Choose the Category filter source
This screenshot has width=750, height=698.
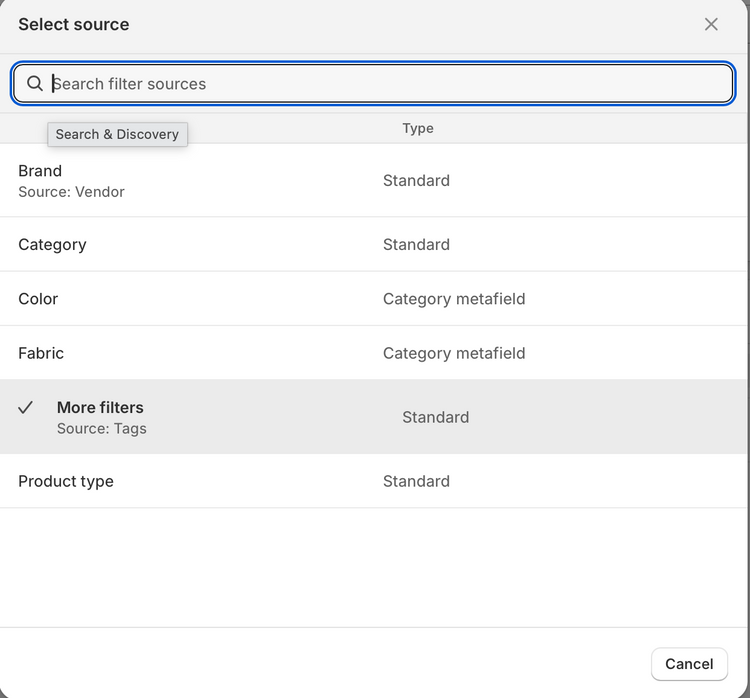(373, 244)
